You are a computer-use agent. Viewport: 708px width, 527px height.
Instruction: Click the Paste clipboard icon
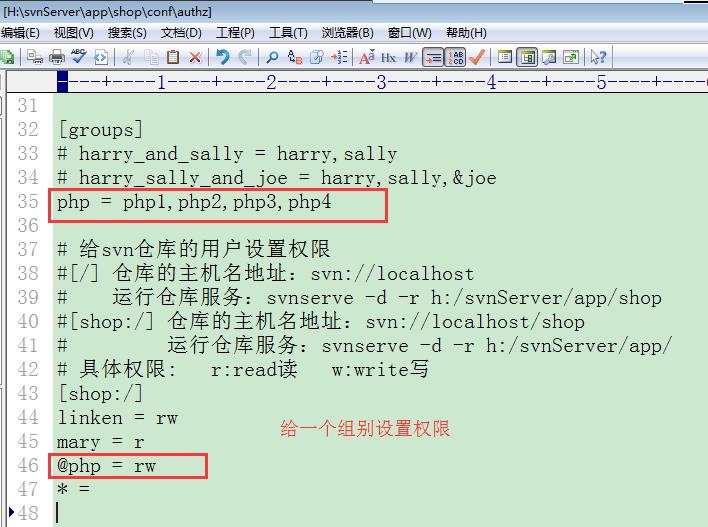tap(173, 57)
